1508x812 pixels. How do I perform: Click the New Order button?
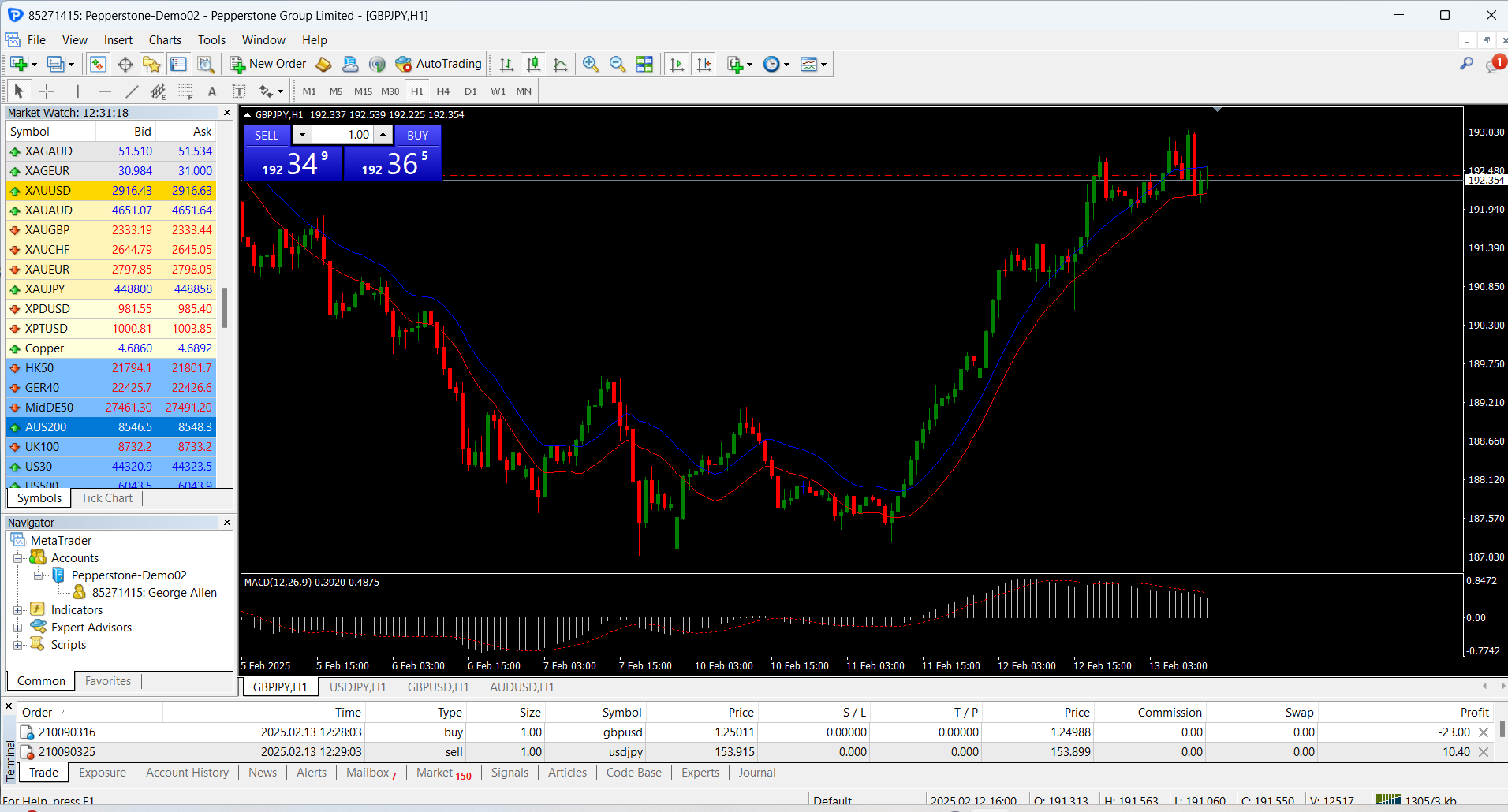click(268, 64)
